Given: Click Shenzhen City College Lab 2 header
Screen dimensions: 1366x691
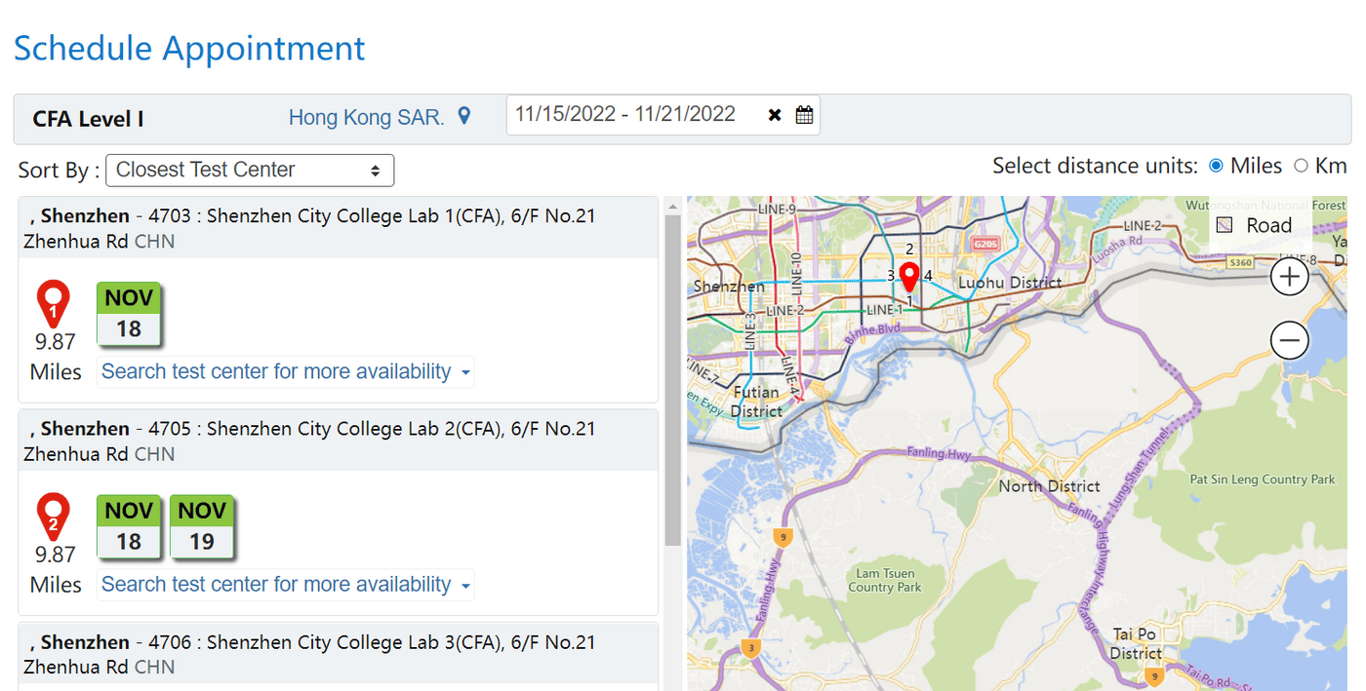Looking at the screenshot, I should pyautogui.click(x=338, y=441).
